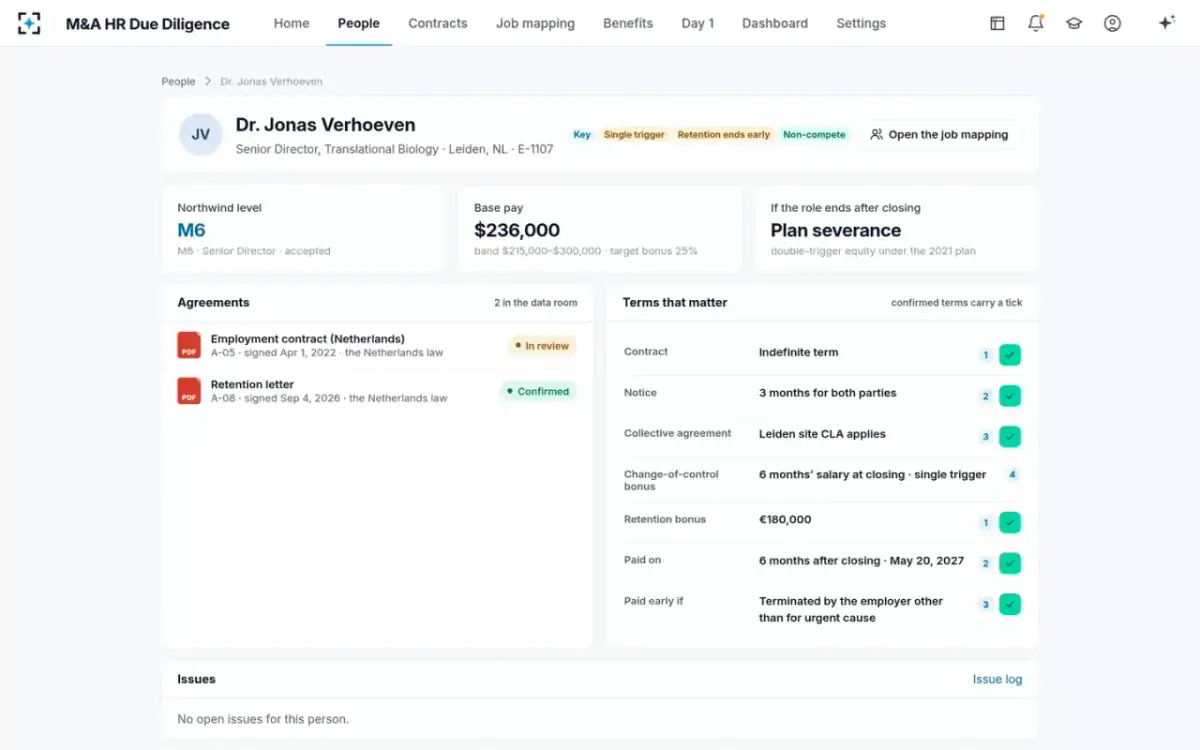Click the PDF icon for Retention letter
The height and width of the screenshot is (750, 1200).
[x=189, y=391]
